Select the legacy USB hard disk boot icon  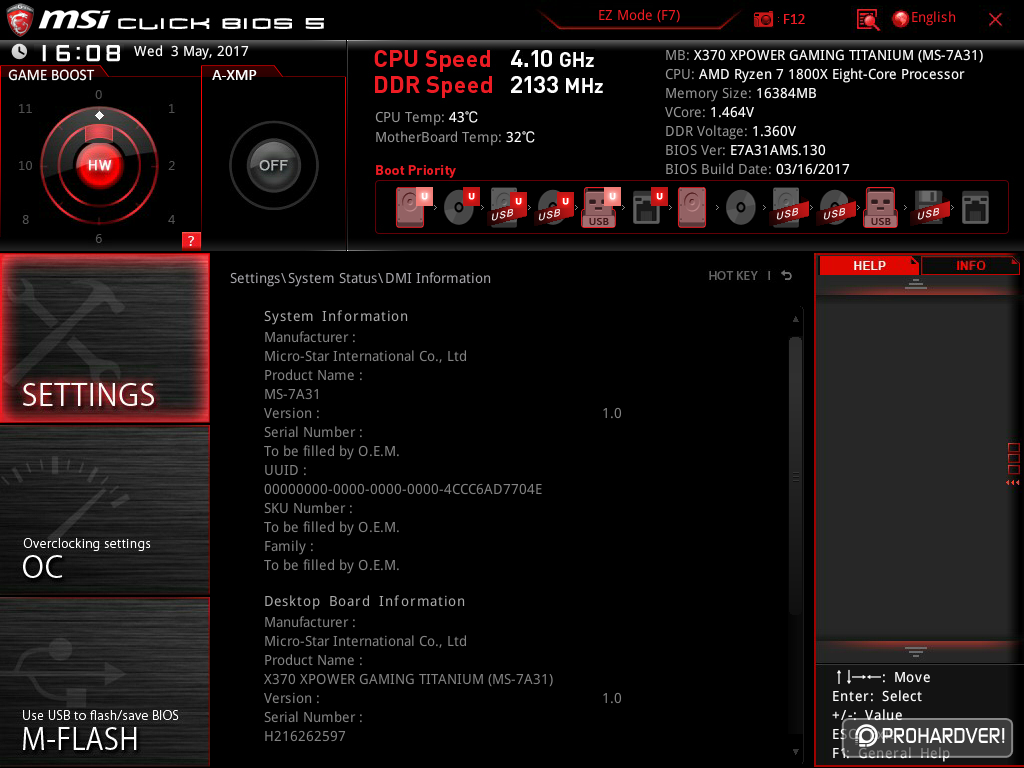click(787, 208)
